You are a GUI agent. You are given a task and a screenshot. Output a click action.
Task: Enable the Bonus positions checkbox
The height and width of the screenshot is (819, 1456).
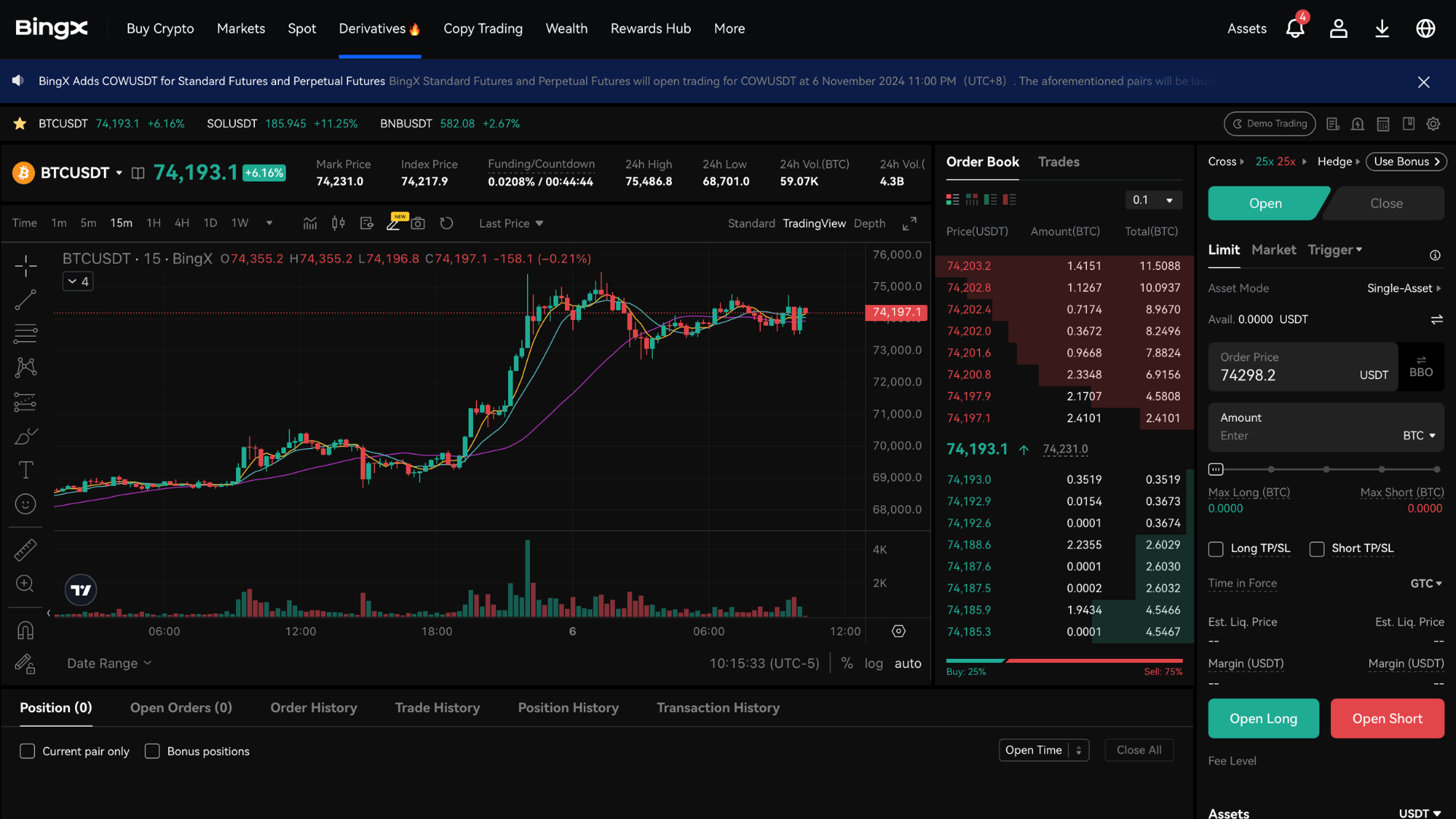pyautogui.click(x=152, y=751)
